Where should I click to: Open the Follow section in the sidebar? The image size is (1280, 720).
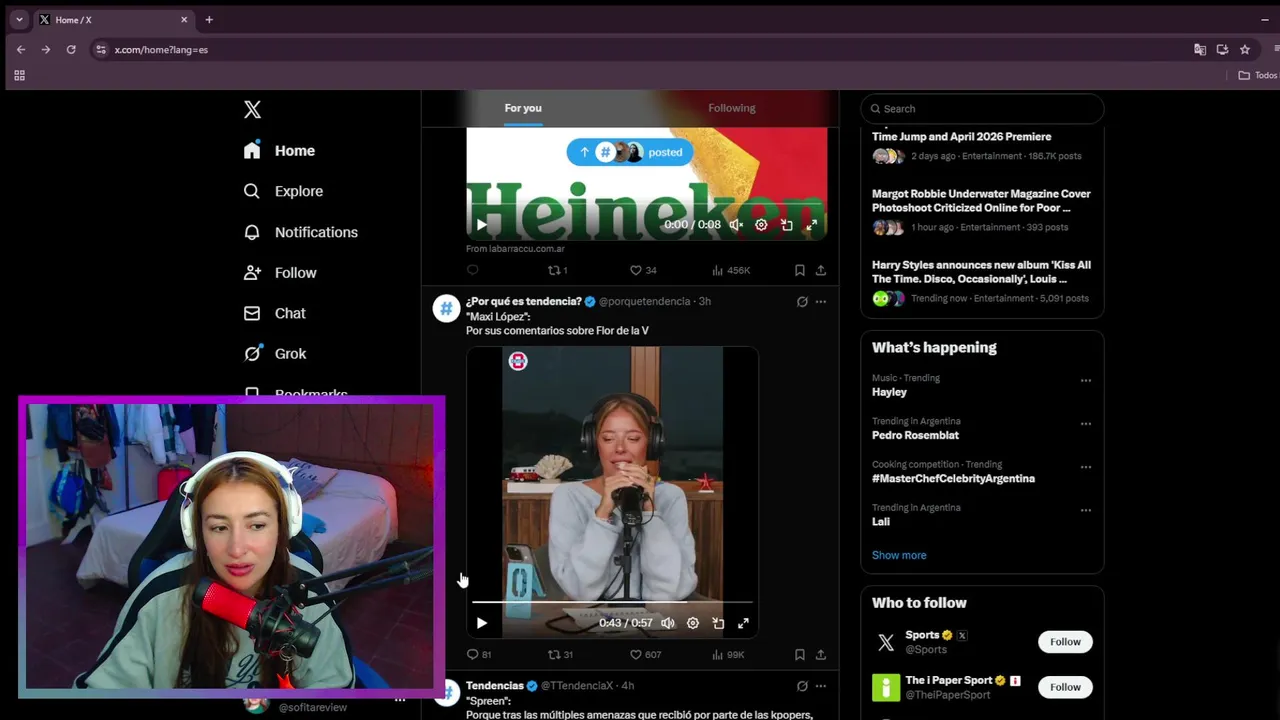280,273
